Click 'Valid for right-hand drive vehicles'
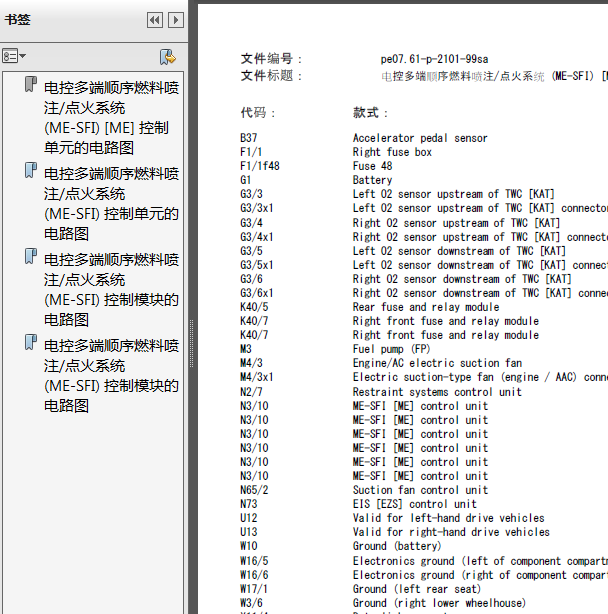 [x=451, y=532]
